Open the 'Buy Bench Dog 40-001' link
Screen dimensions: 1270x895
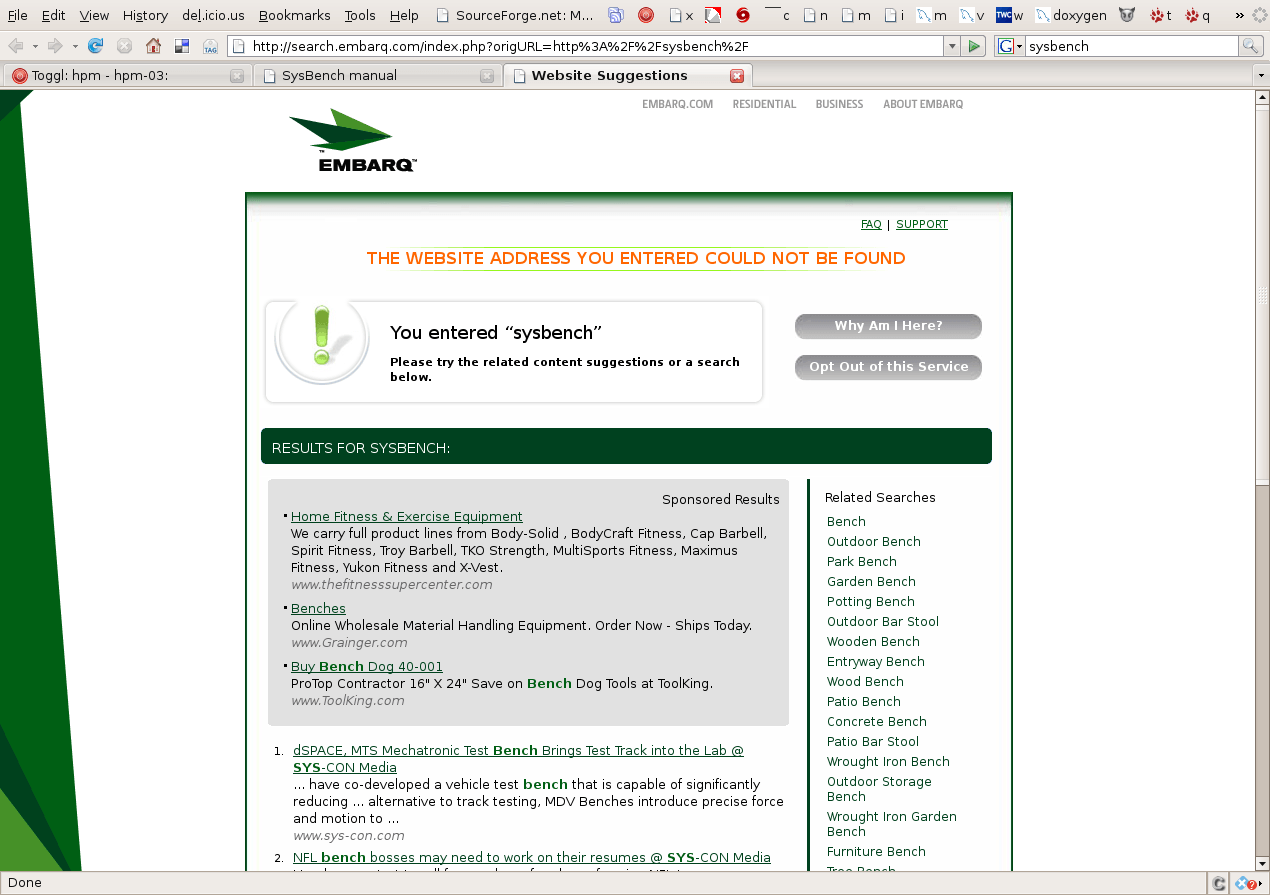(367, 667)
